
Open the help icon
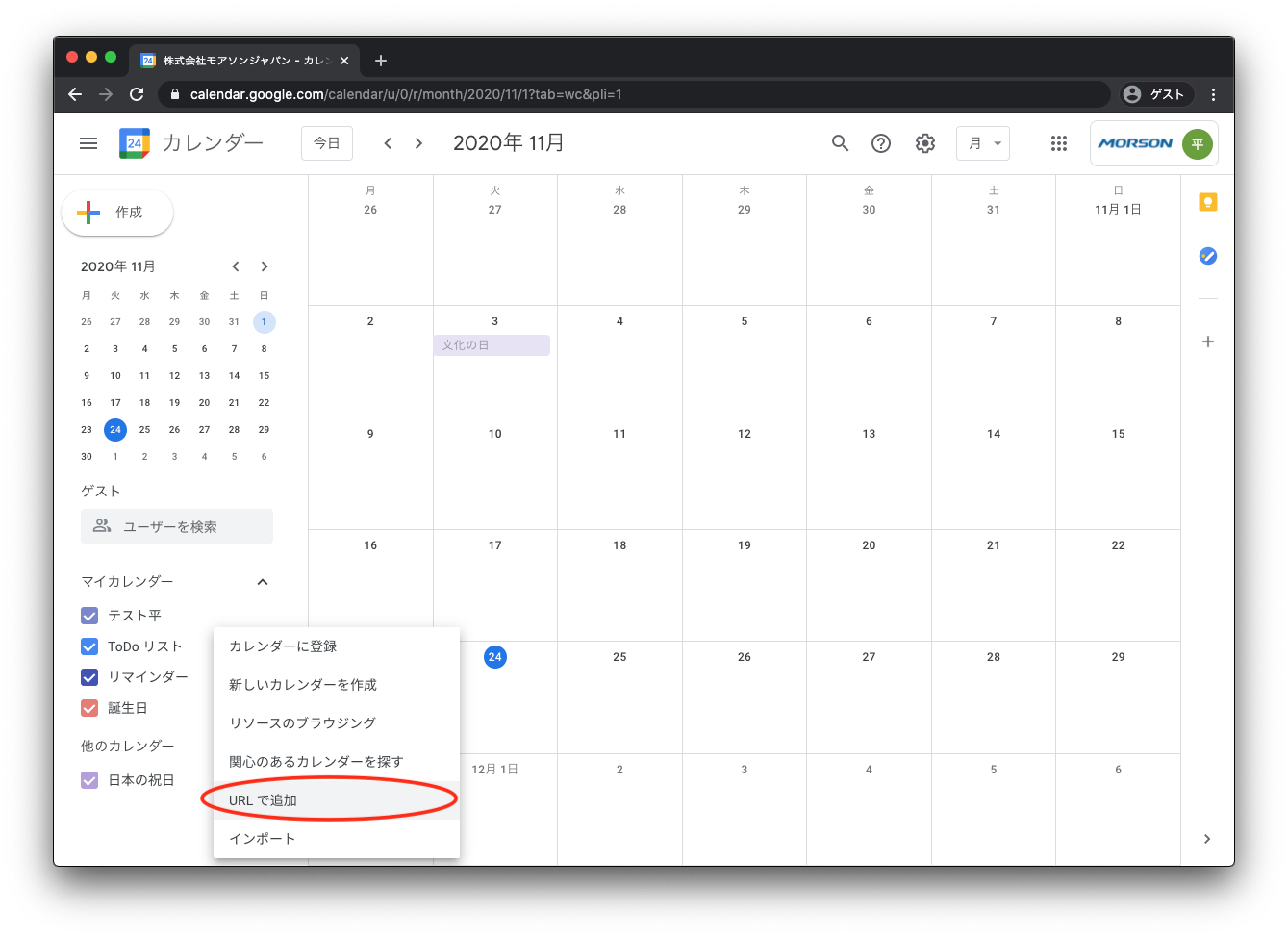click(x=880, y=142)
